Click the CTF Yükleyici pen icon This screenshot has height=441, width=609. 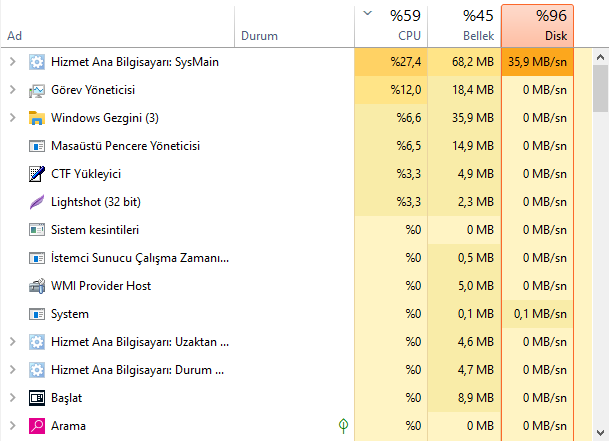pos(37,174)
